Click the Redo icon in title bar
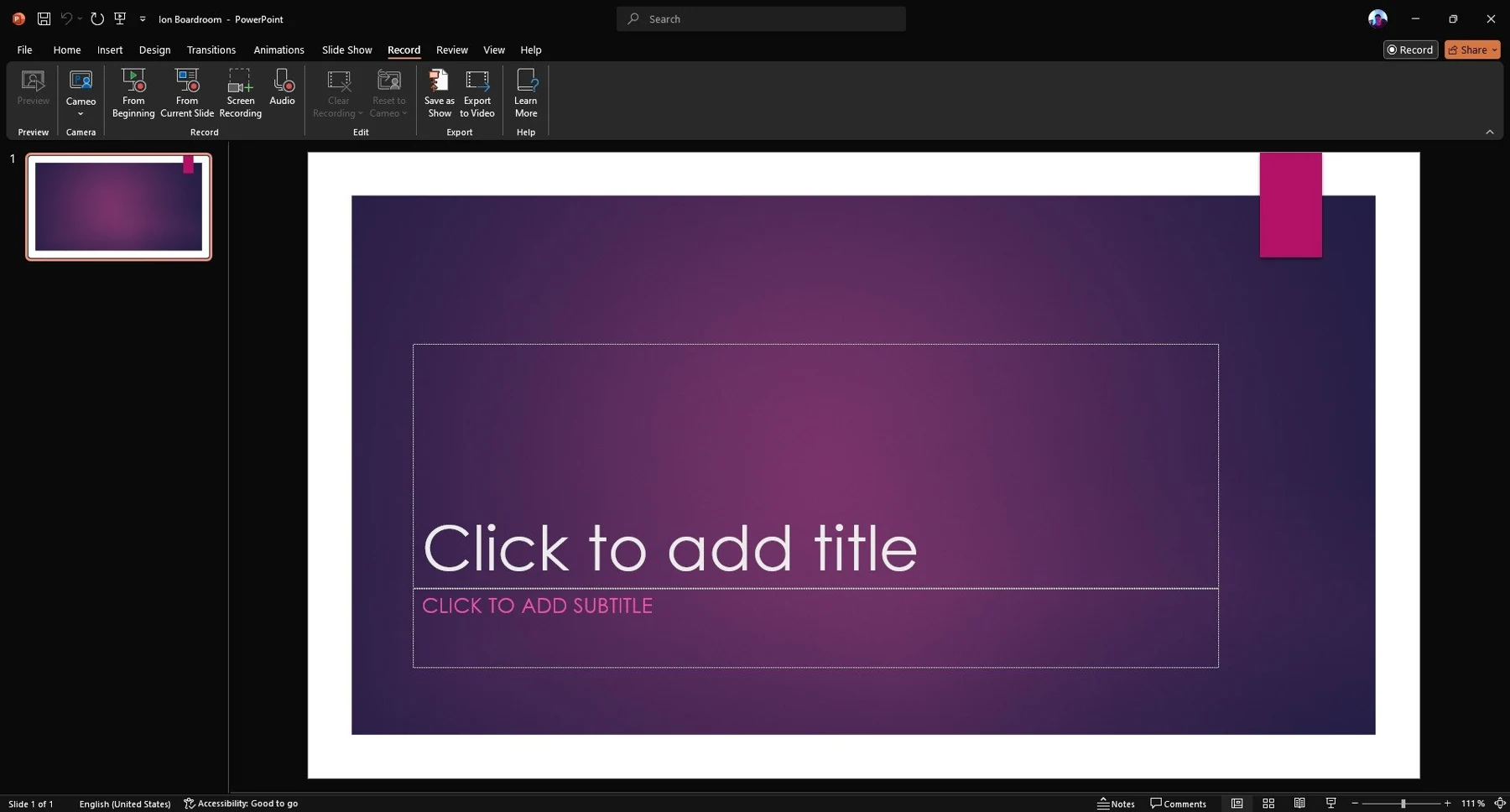Image resolution: width=1510 pixels, height=812 pixels. pyautogui.click(x=97, y=18)
